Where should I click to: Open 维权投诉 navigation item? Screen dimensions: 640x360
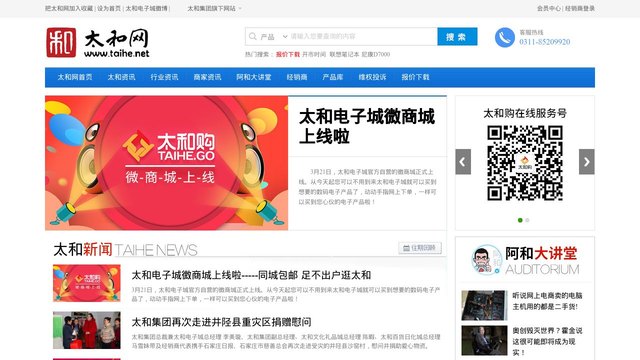(372, 77)
